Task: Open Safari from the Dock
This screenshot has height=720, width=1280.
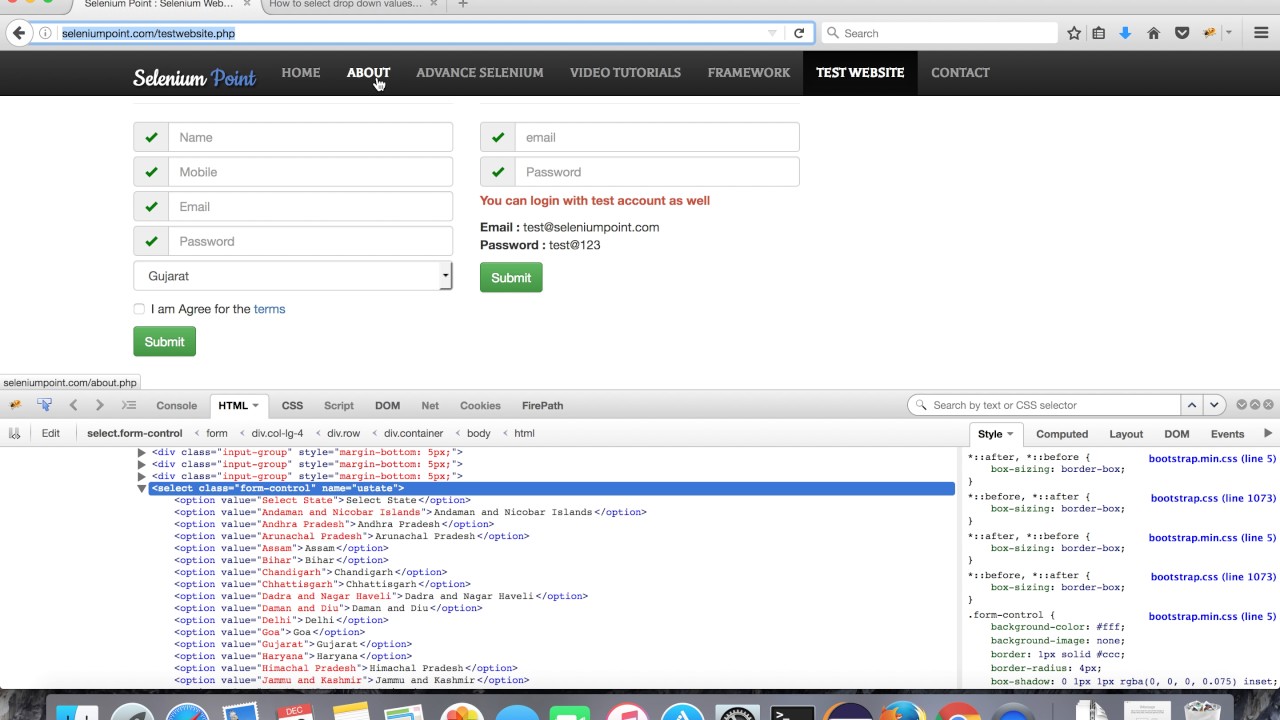Action: [186, 712]
